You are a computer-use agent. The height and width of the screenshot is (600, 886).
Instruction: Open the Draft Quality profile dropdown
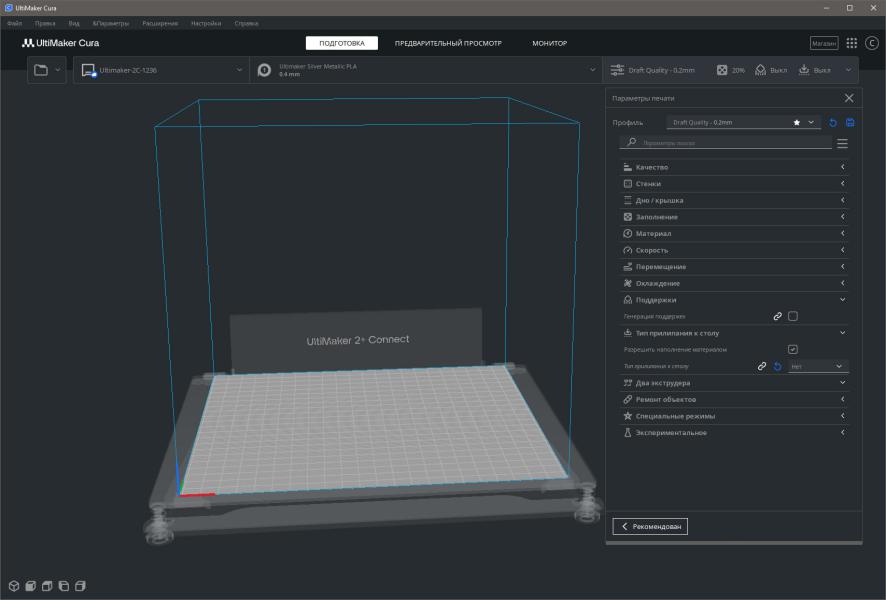[x=743, y=122]
